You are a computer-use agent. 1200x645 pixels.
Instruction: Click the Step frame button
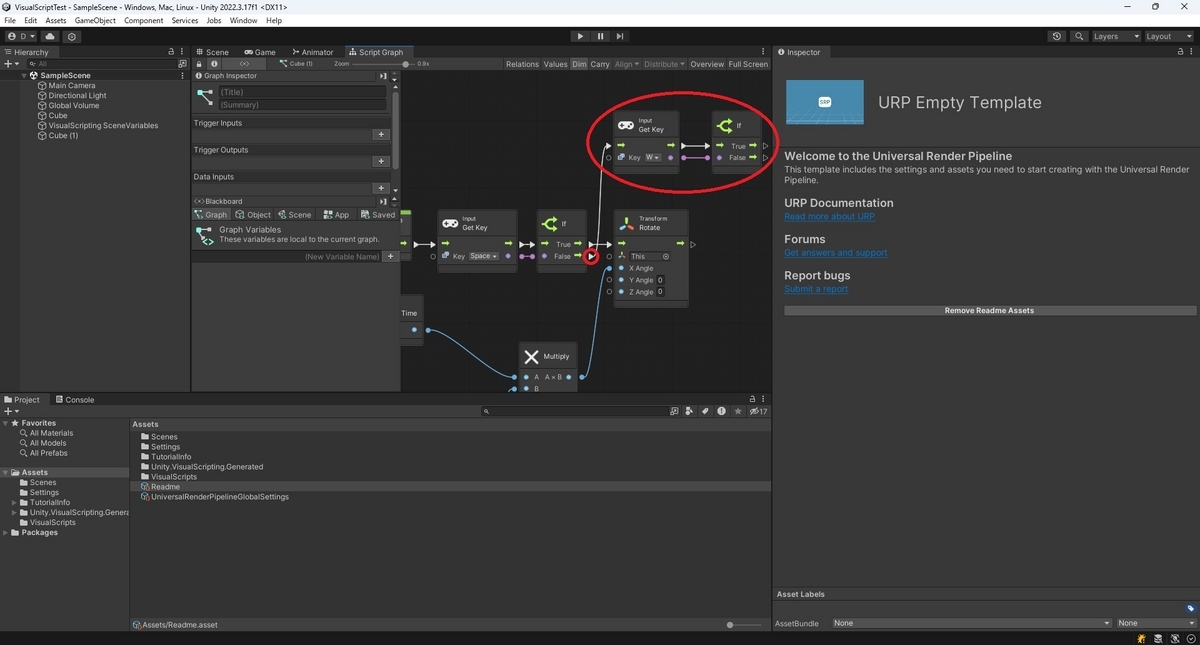tap(620, 36)
